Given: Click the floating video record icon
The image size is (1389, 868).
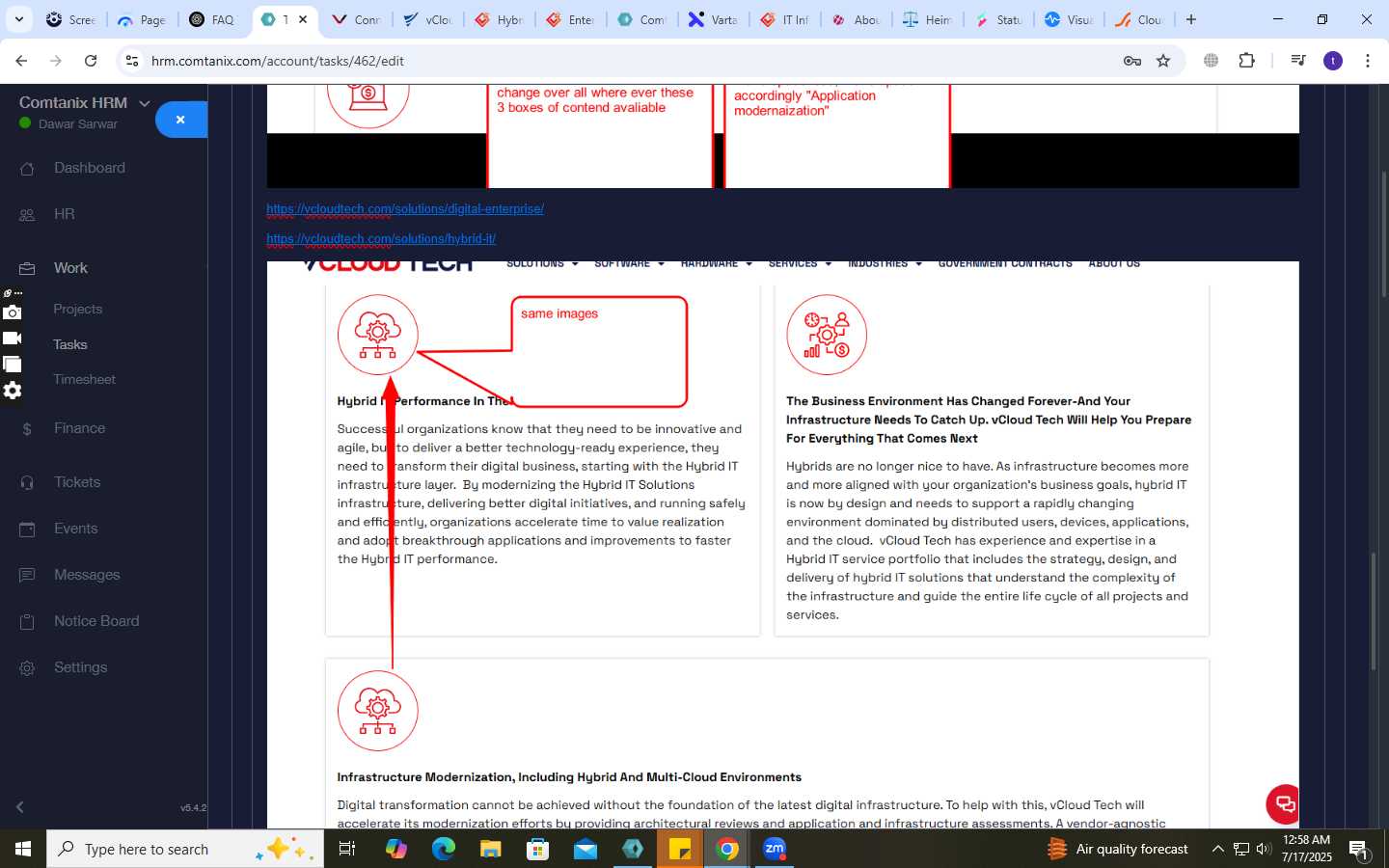Looking at the screenshot, I should (12, 339).
